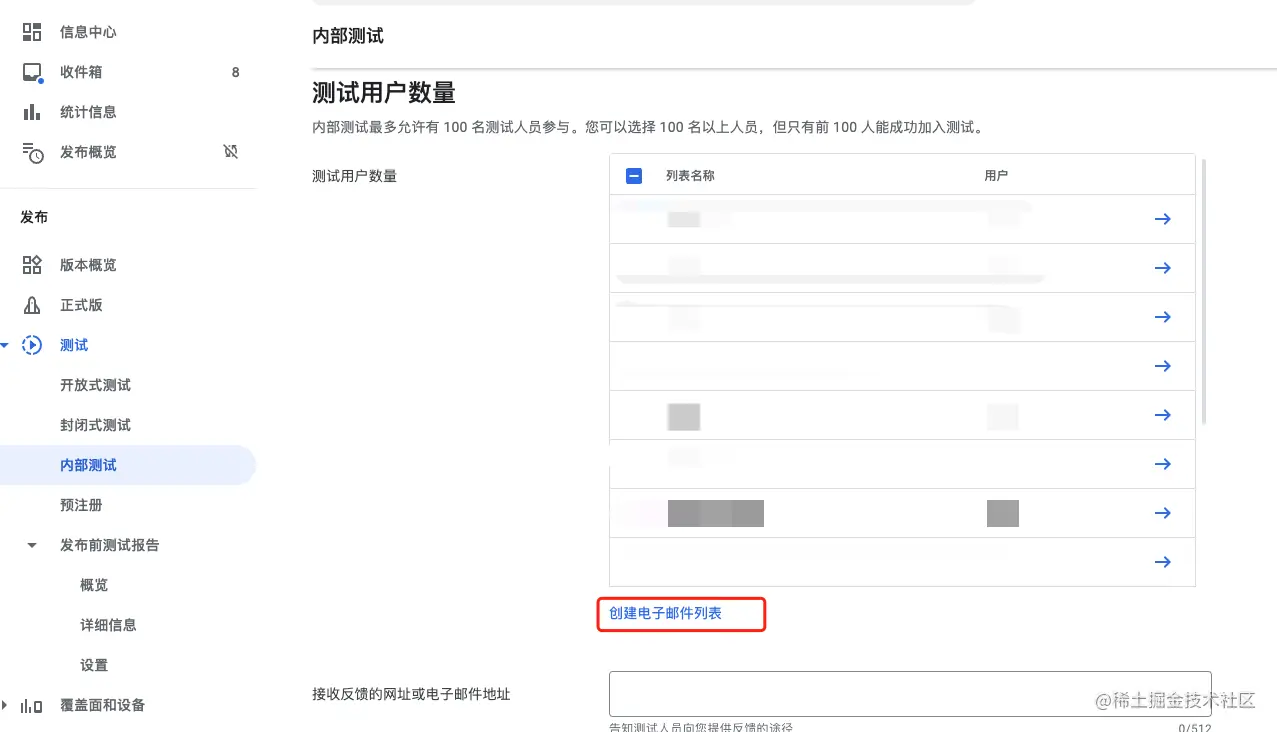Click the 内部测试 page heading
The height and width of the screenshot is (732, 1277).
pyautogui.click(x=347, y=36)
